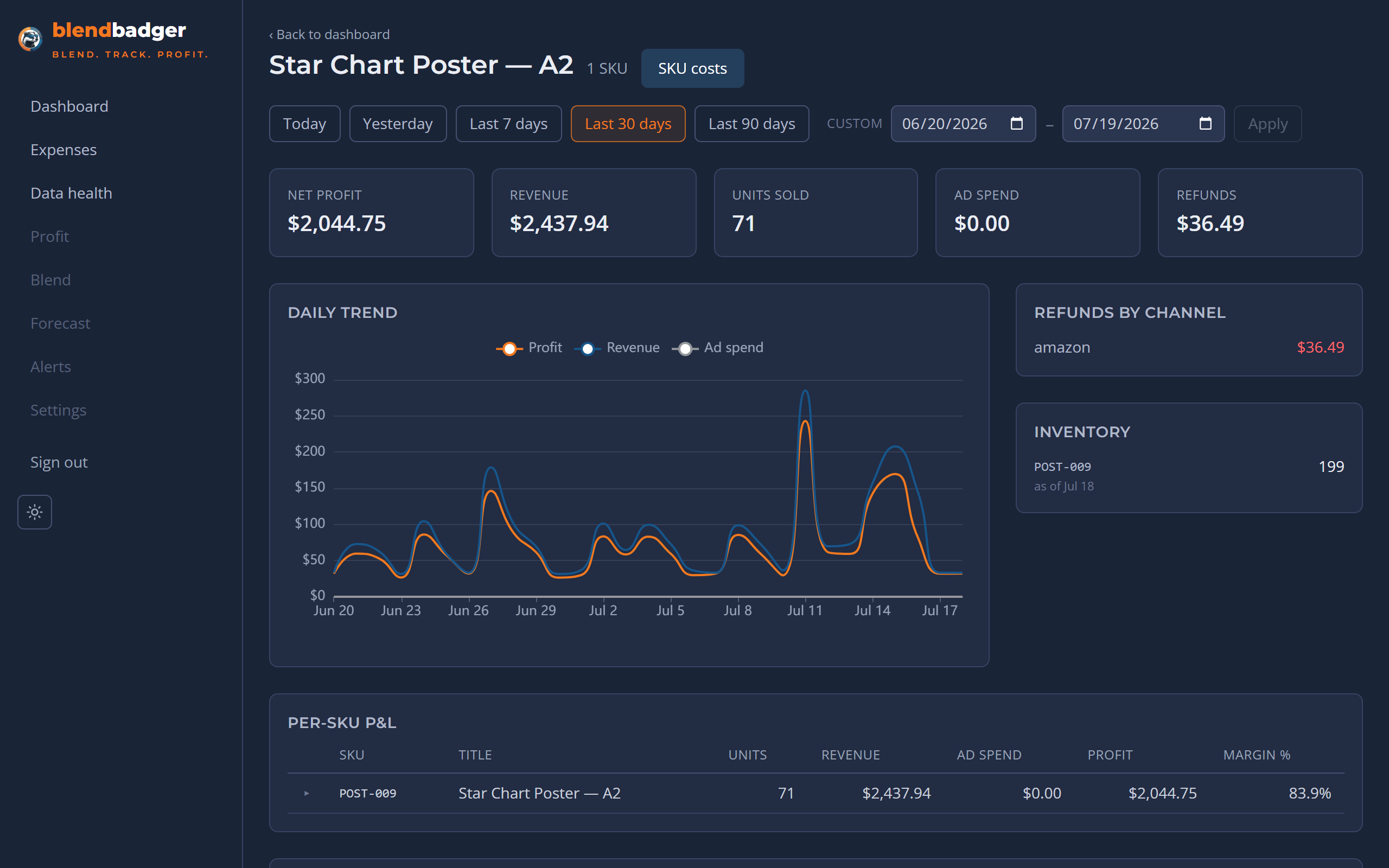Click the red $36.49 amazon refund amount
This screenshot has height=868, width=1389.
point(1320,347)
